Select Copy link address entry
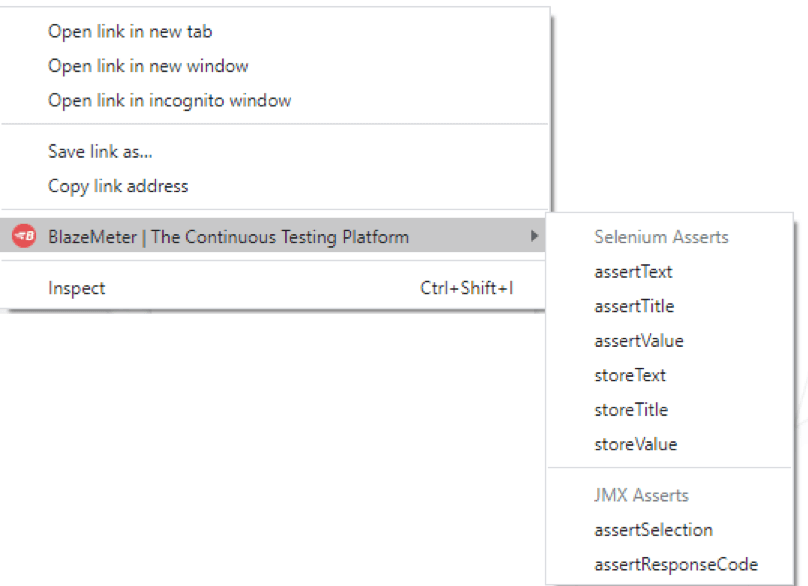This screenshot has height=586, width=808. point(118,186)
